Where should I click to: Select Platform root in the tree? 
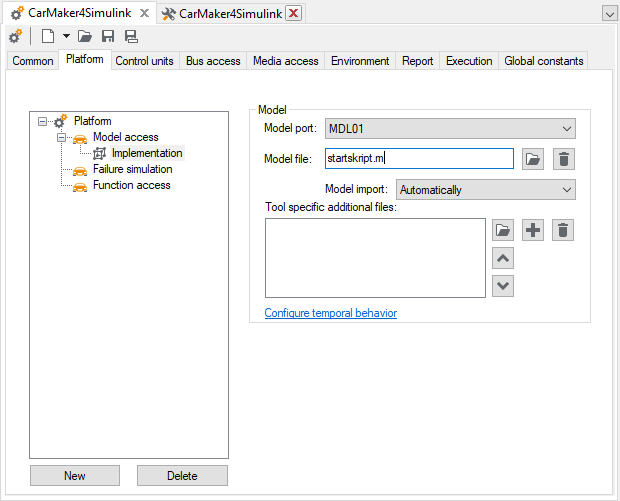point(93,121)
